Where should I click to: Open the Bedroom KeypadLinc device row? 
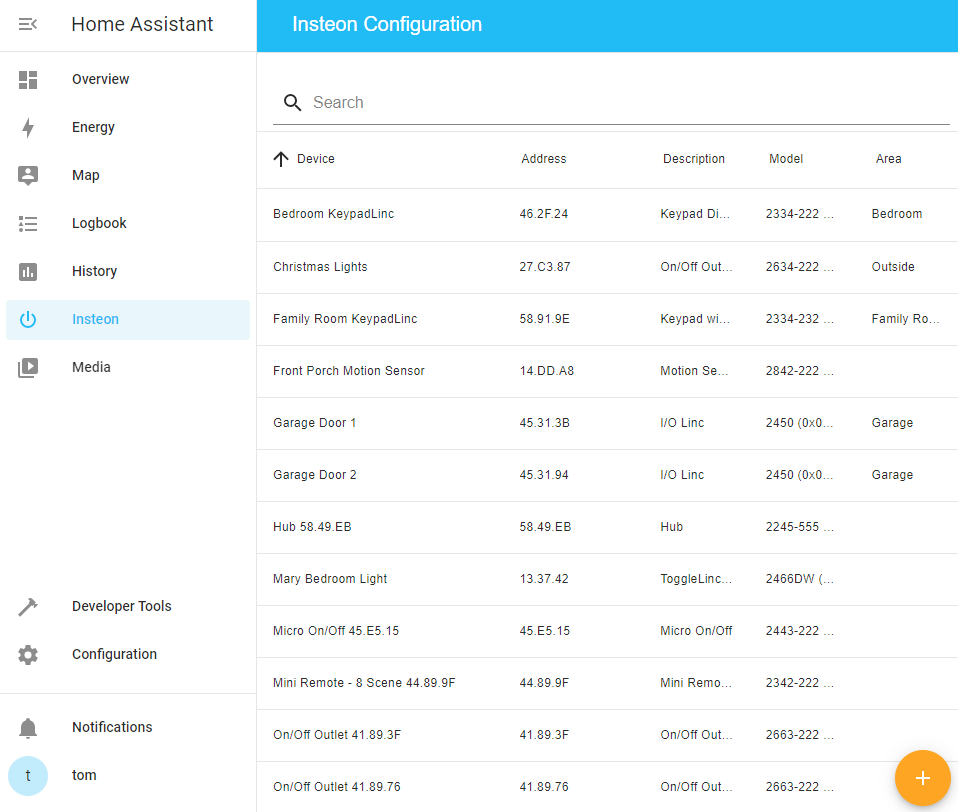click(x=333, y=213)
